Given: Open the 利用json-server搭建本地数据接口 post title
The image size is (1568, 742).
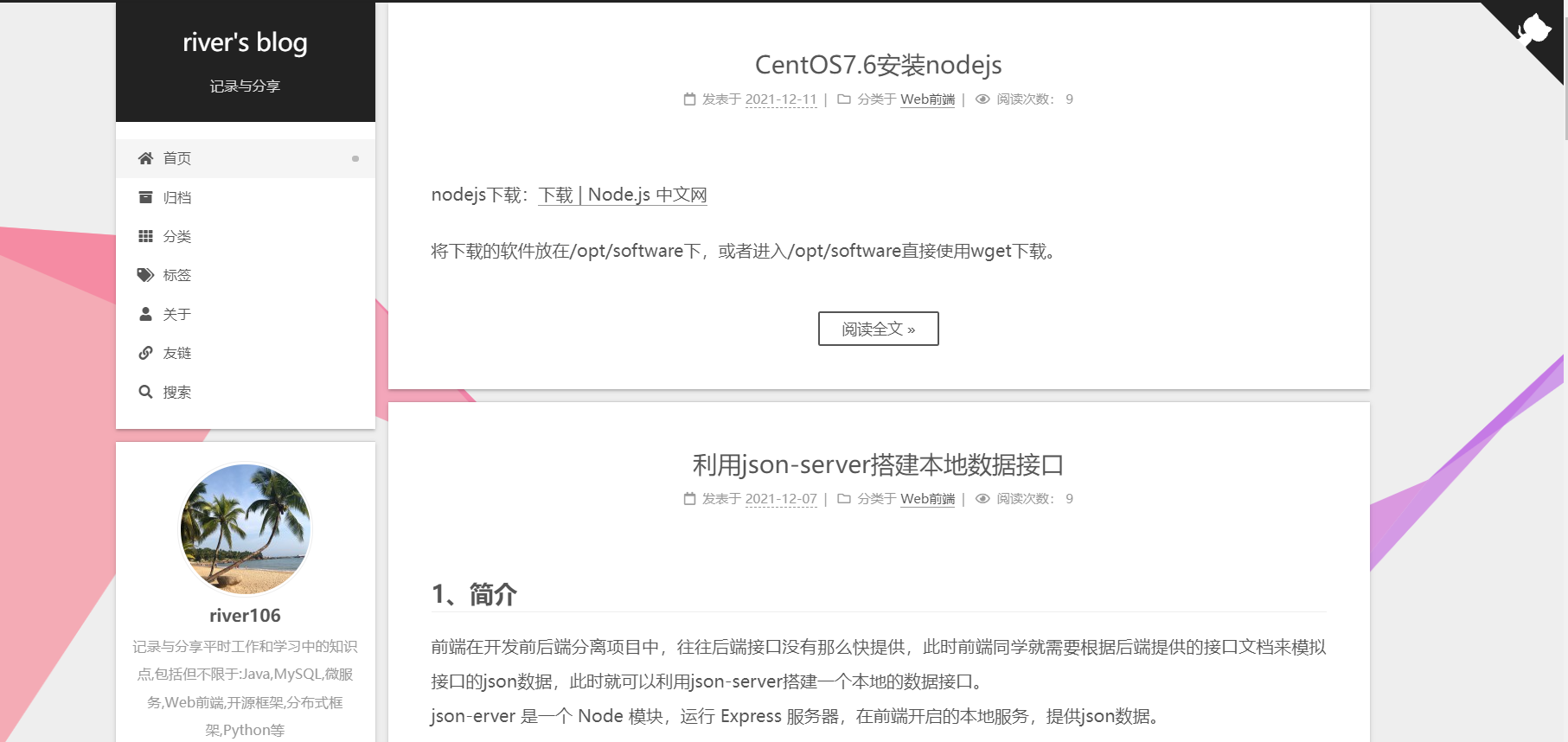Looking at the screenshot, I should (x=879, y=465).
